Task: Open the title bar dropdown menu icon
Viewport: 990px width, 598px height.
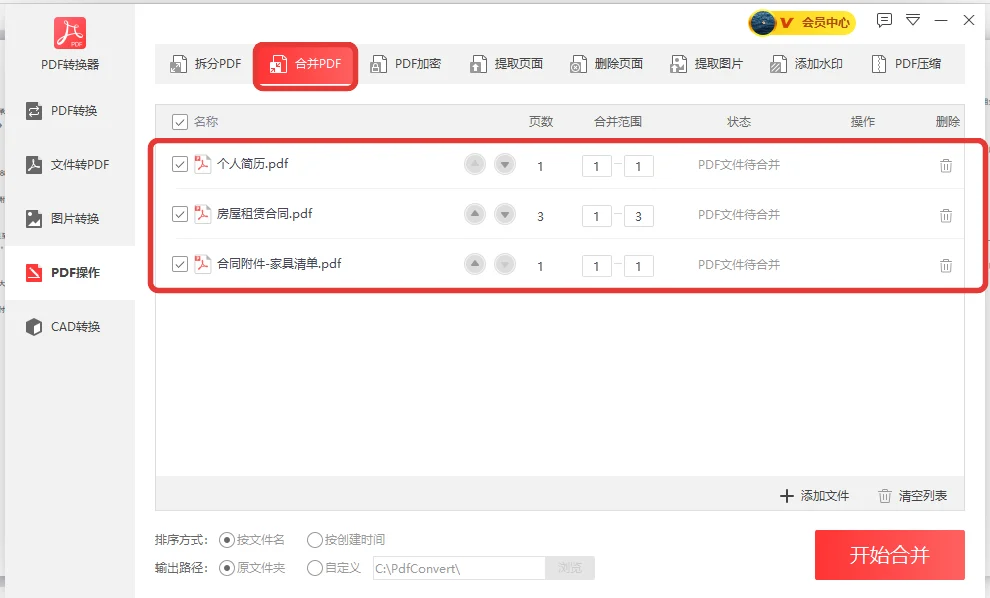Action: coord(913,20)
